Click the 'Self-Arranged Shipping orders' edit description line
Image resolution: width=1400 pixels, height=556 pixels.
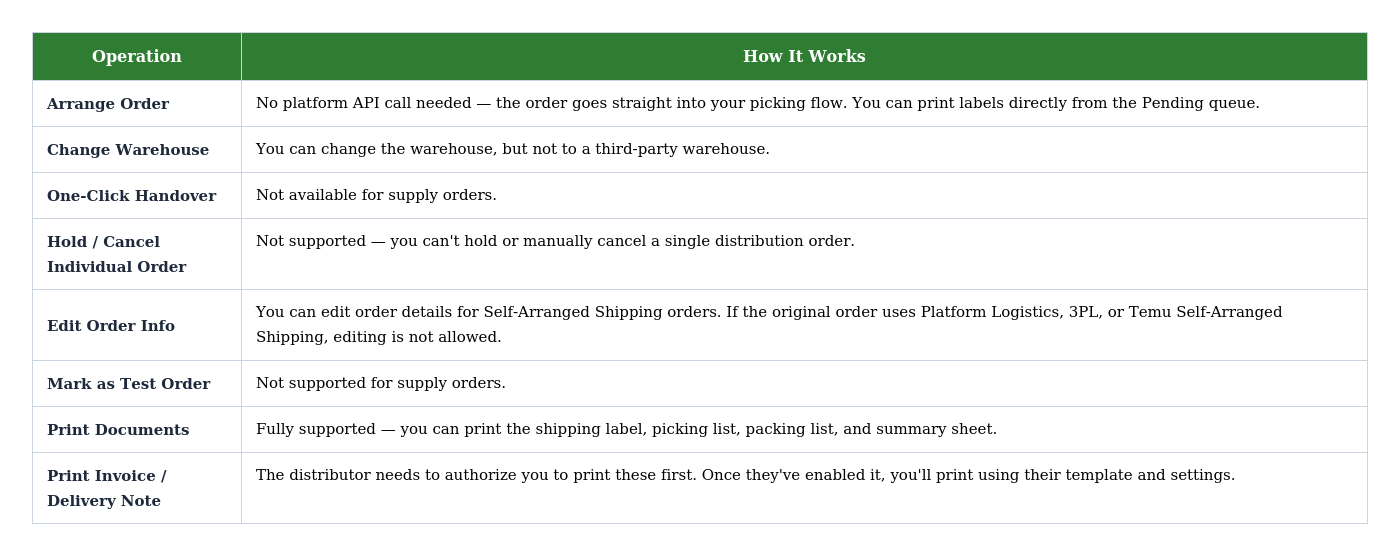768,313
